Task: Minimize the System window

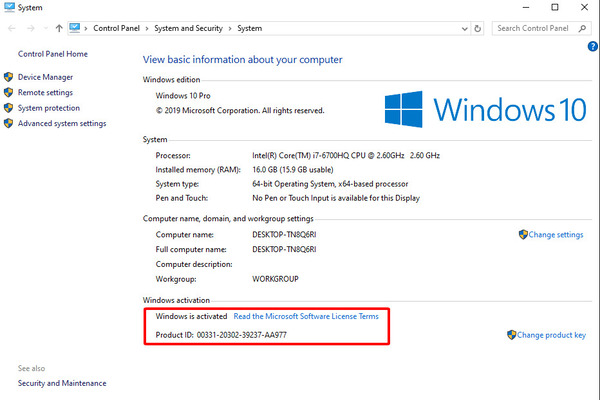Action: [x=526, y=7]
